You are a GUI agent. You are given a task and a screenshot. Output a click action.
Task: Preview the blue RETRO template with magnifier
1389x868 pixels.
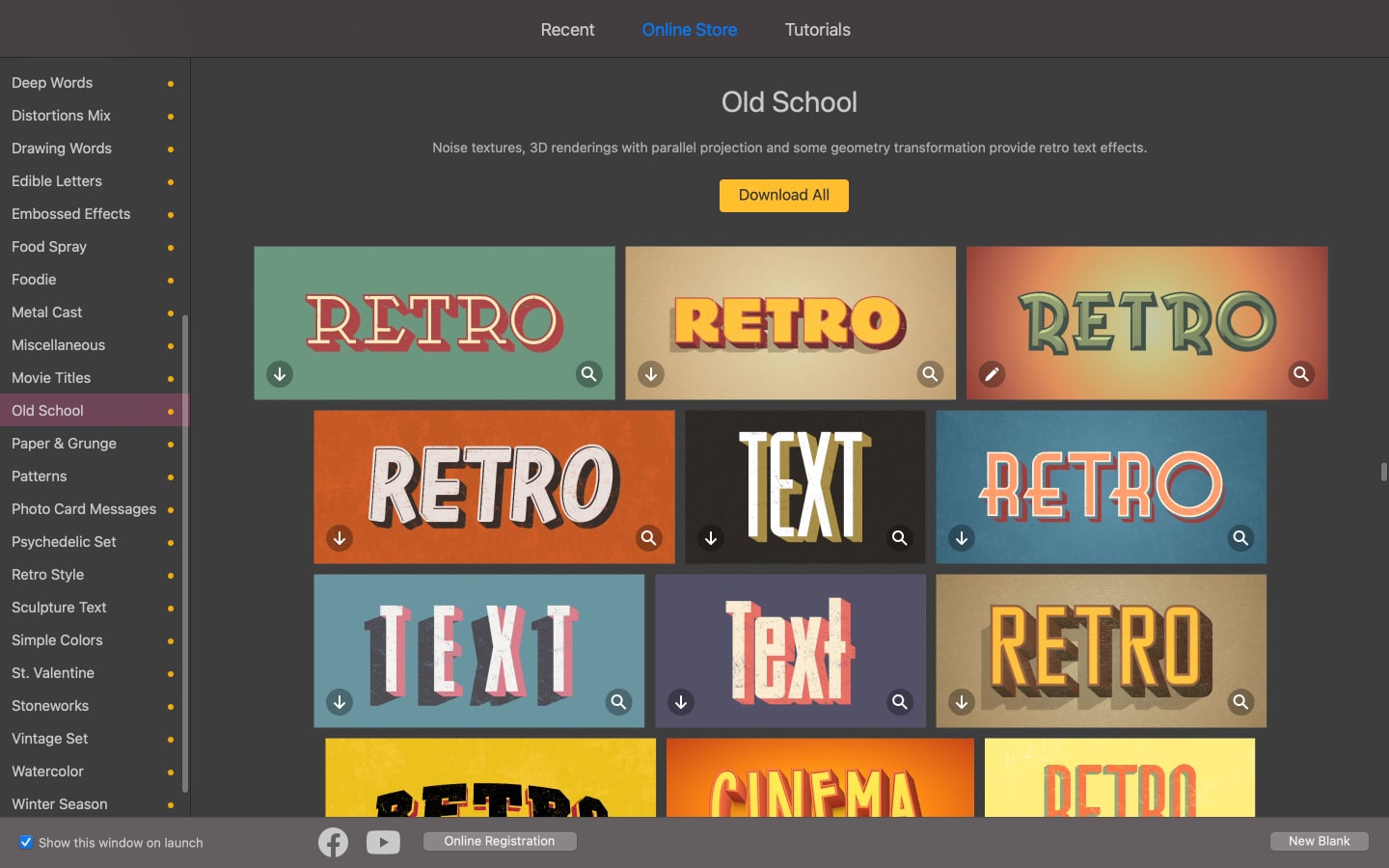tap(1240, 538)
